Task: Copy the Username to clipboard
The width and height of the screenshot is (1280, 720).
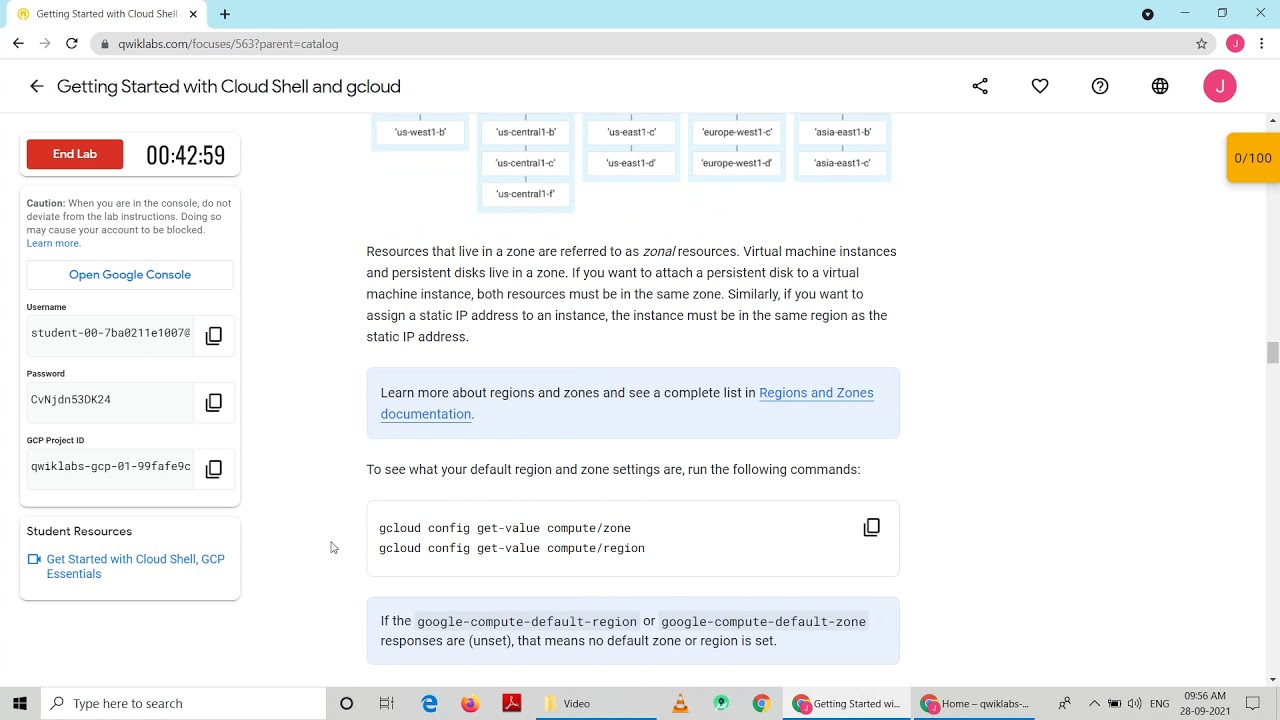Action: 213,336
